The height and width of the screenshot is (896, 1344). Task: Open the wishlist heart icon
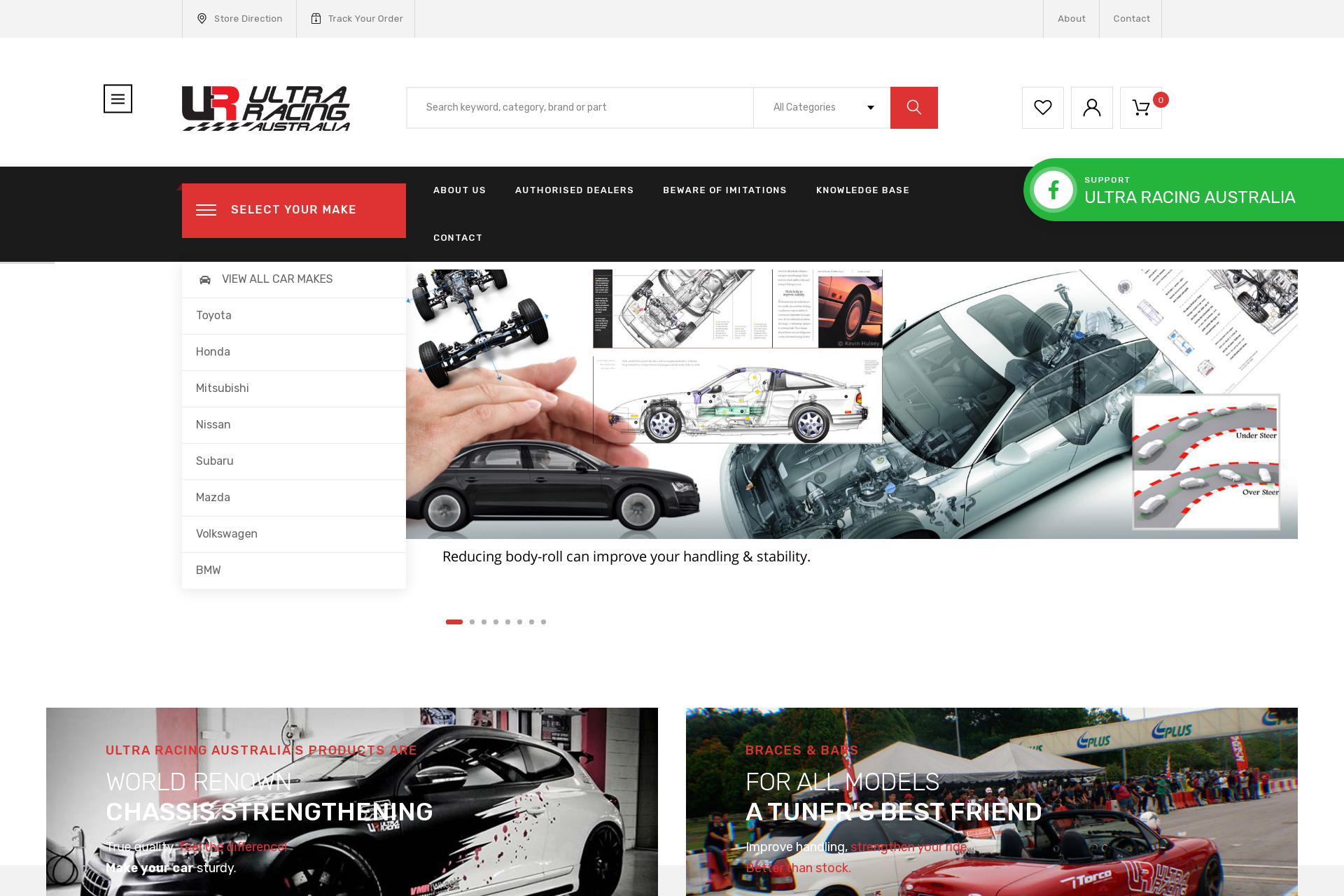tap(1042, 108)
